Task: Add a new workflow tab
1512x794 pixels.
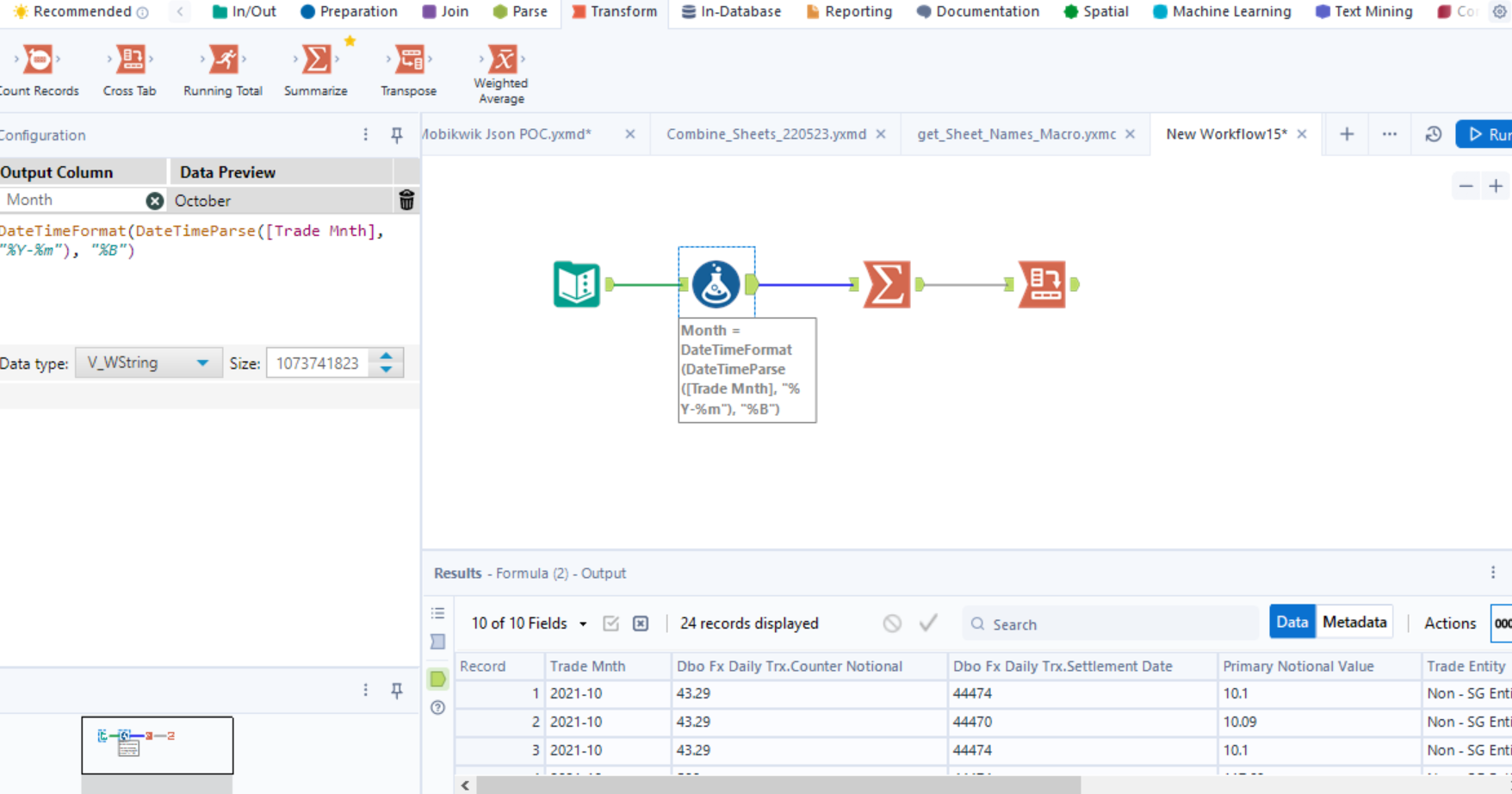Action: tap(1347, 134)
